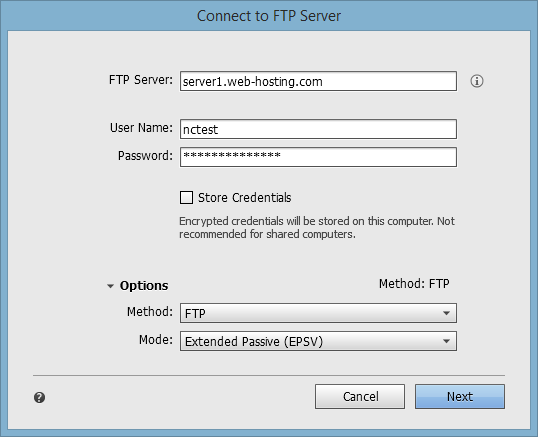Open the Mode dropdown showing Extended Passive

[x=318, y=341]
